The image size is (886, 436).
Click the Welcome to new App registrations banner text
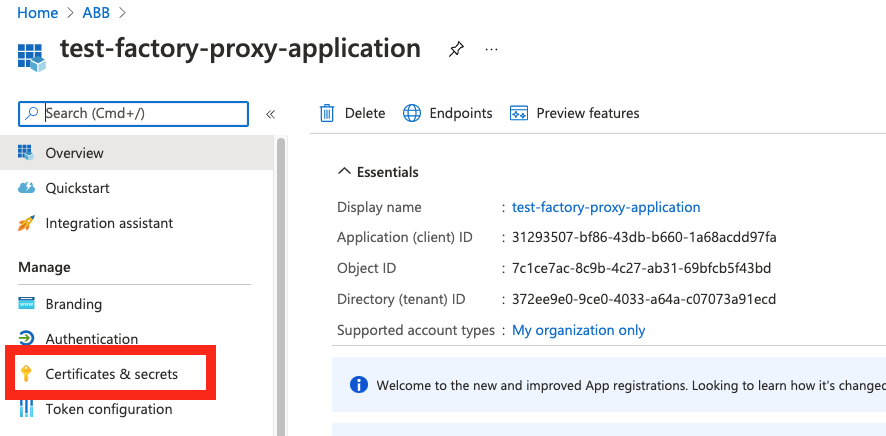(631, 386)
